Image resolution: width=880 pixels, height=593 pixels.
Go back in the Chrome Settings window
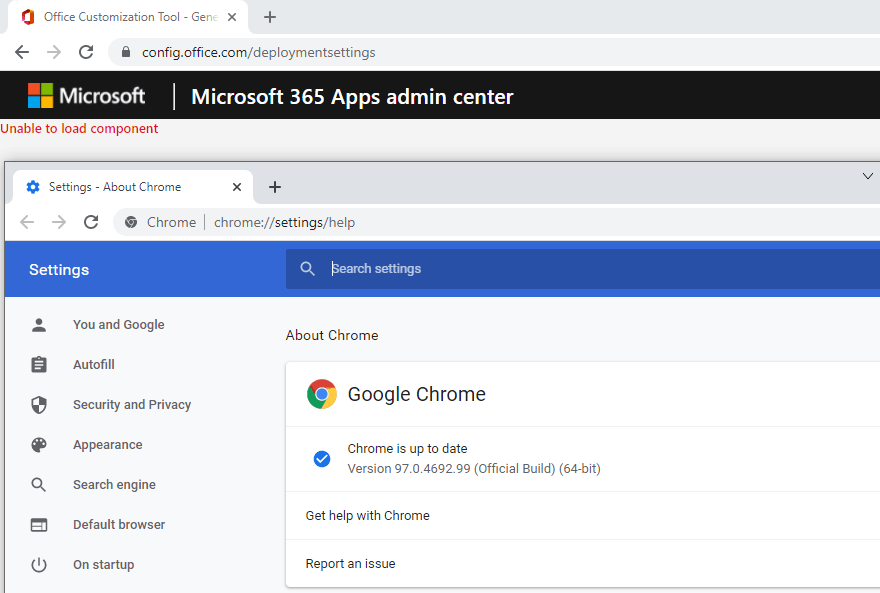click(x=27, y=222)
